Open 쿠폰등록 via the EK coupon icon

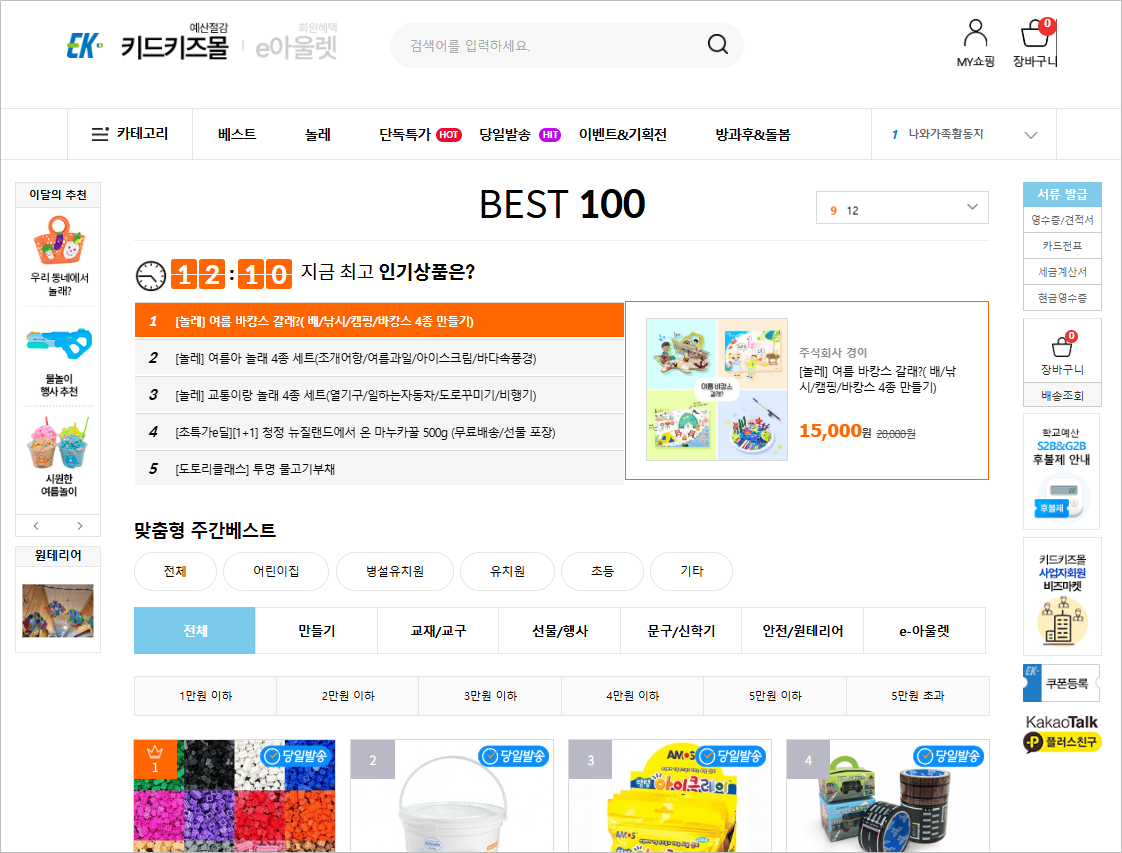pos(1062,682)
